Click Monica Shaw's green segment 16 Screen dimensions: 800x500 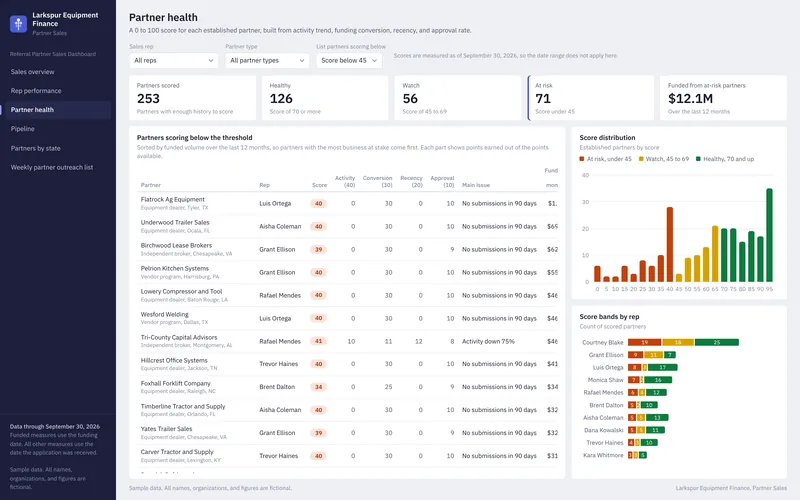658,380
